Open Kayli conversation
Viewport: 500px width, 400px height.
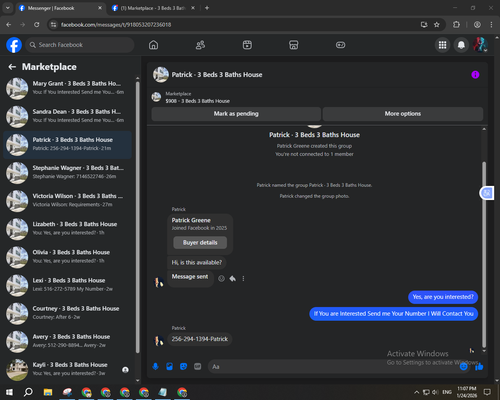click(x=67, y=370)
